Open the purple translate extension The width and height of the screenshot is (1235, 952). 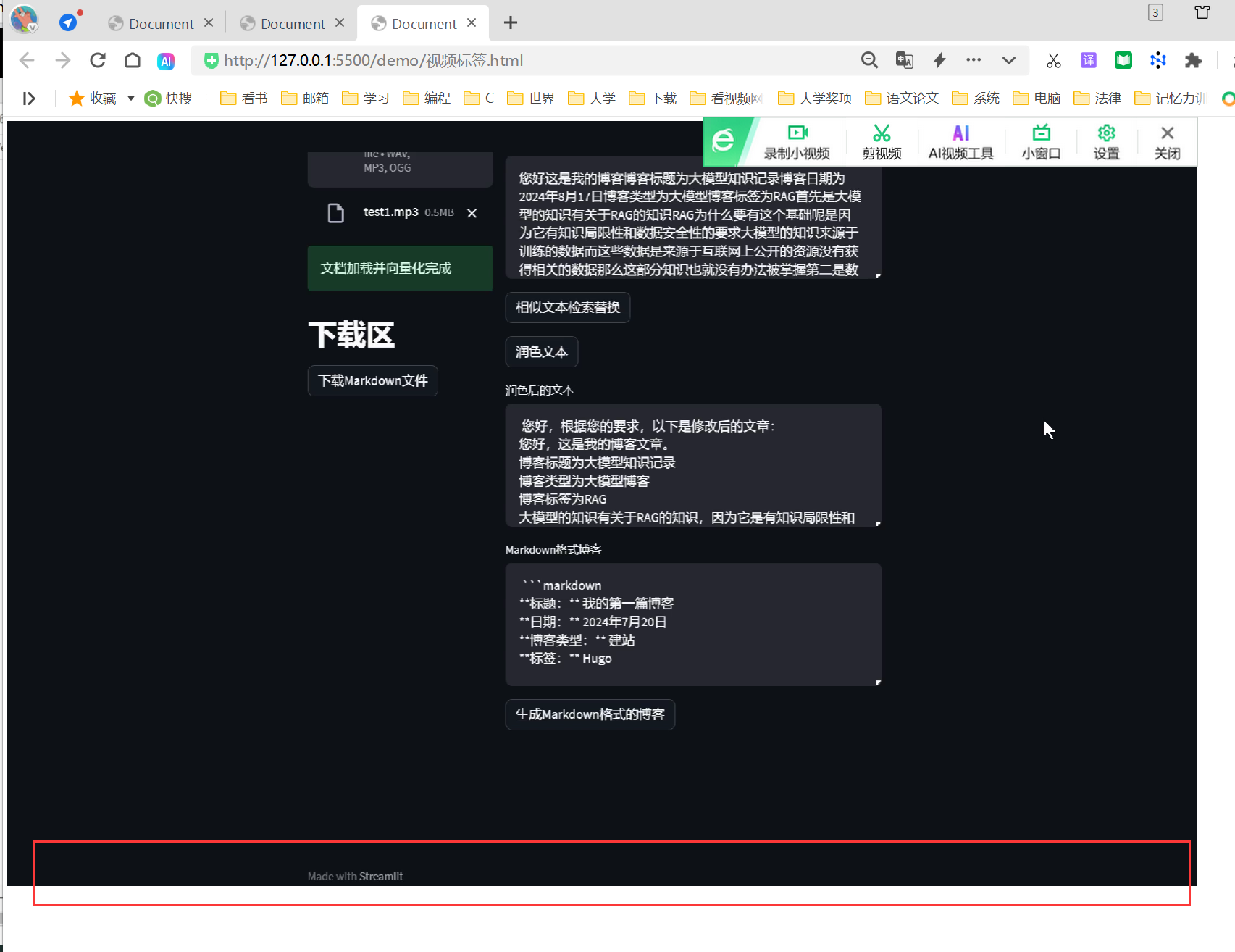pos(1089,60)
